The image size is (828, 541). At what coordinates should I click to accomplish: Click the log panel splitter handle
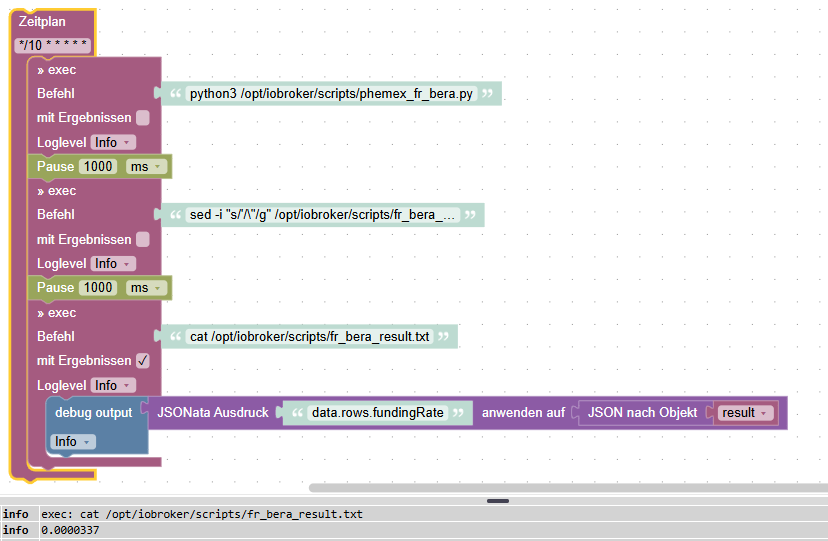tap(497, 501)
